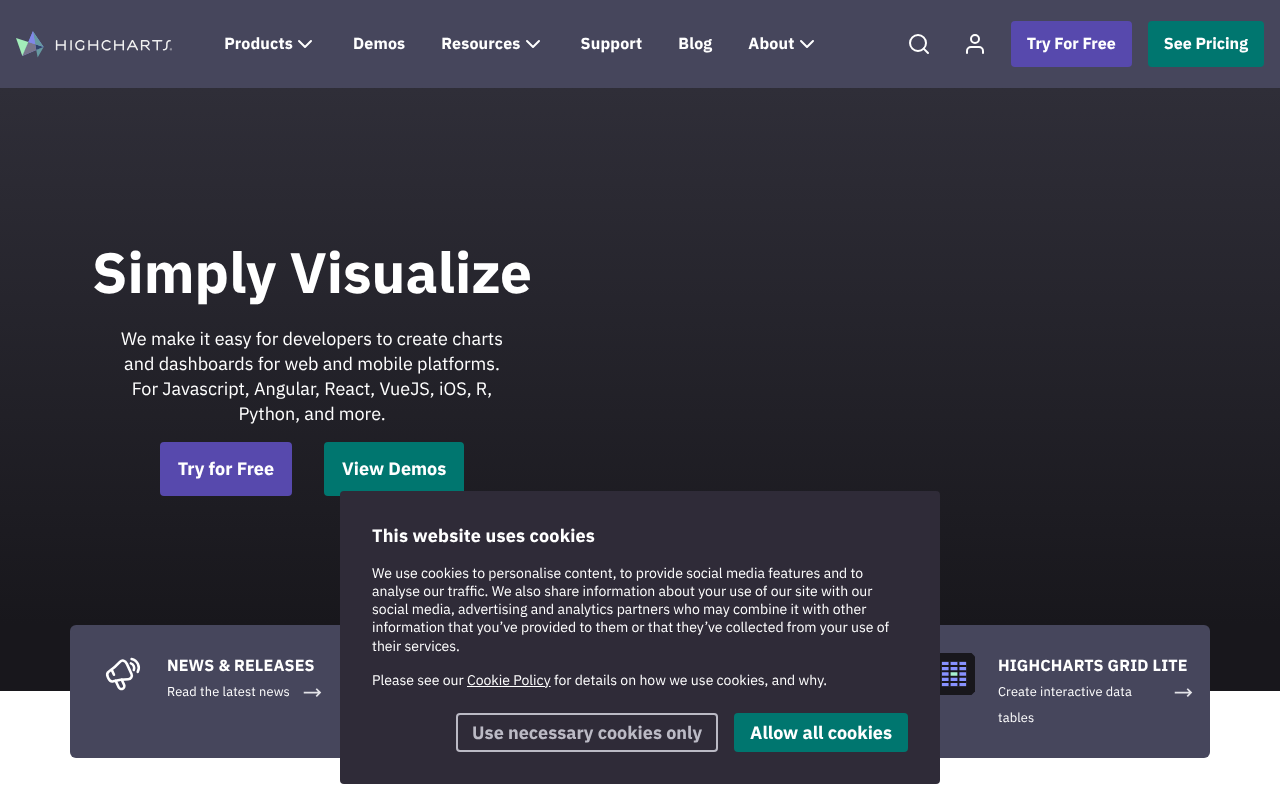
Task: Open the search magnifier icon
Action: (x=918, y=44)
